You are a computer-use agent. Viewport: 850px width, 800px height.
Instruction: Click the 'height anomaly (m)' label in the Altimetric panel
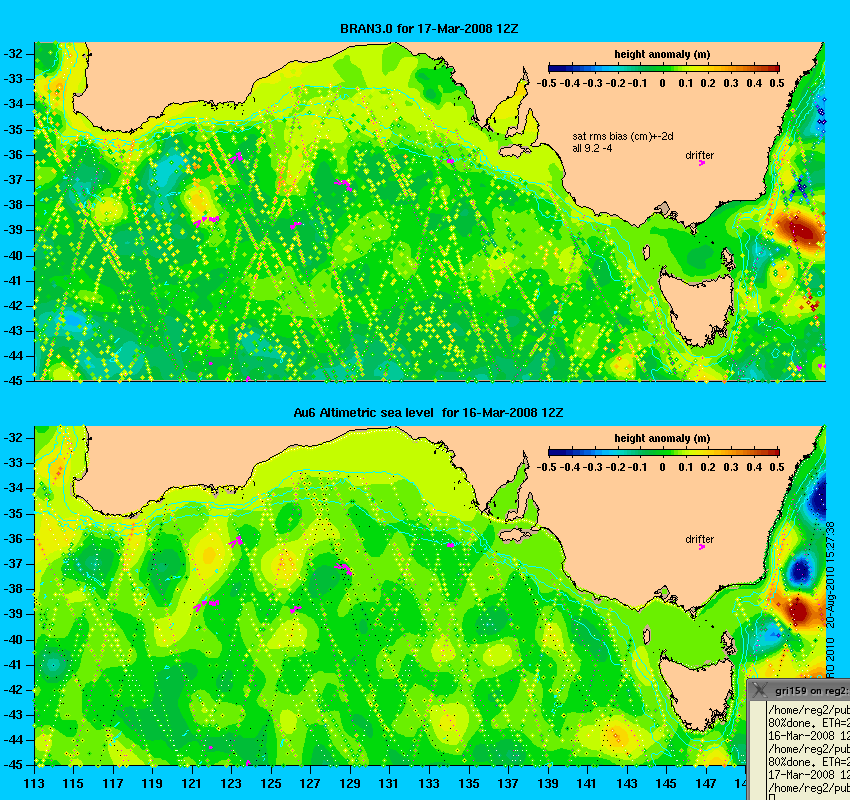(662, 438)
